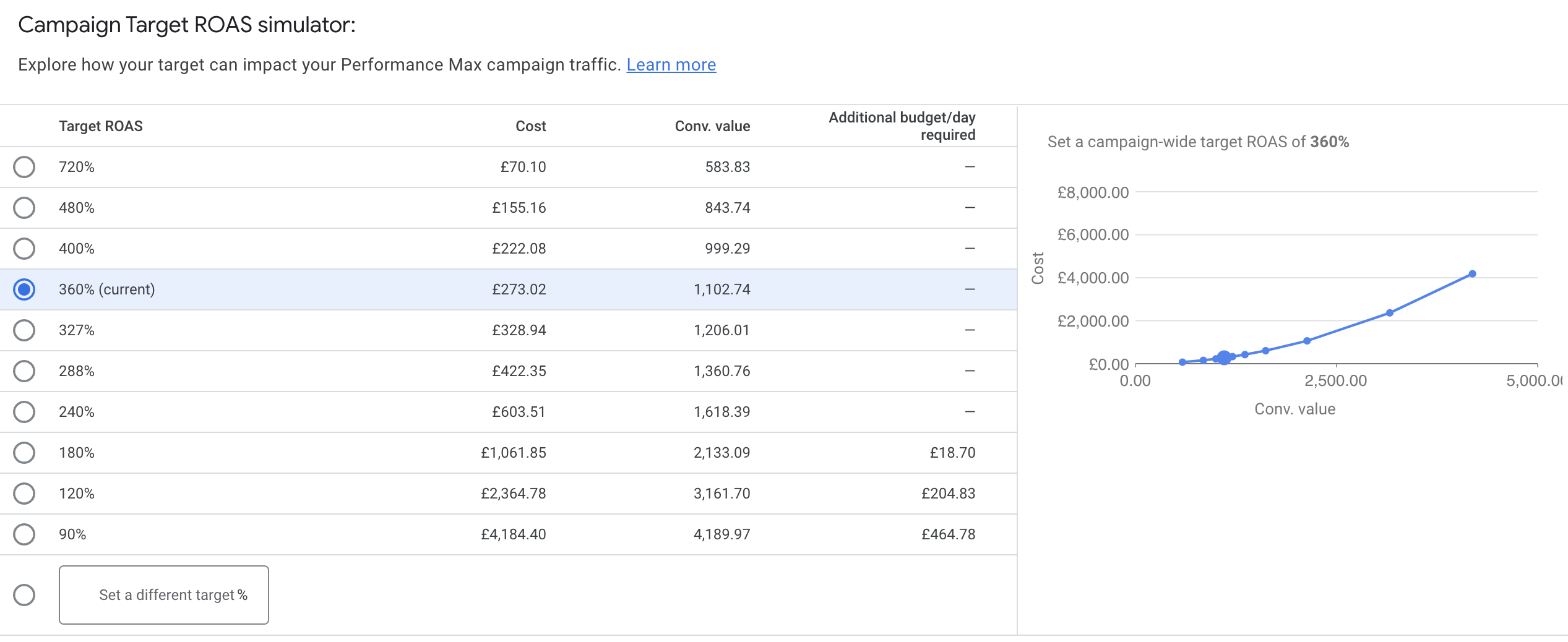Click the enlarged current data point on the curve
Image resolution: width=1568 pixels, height=642 pixels.
pyautogui.click(x=1223, y=356)
